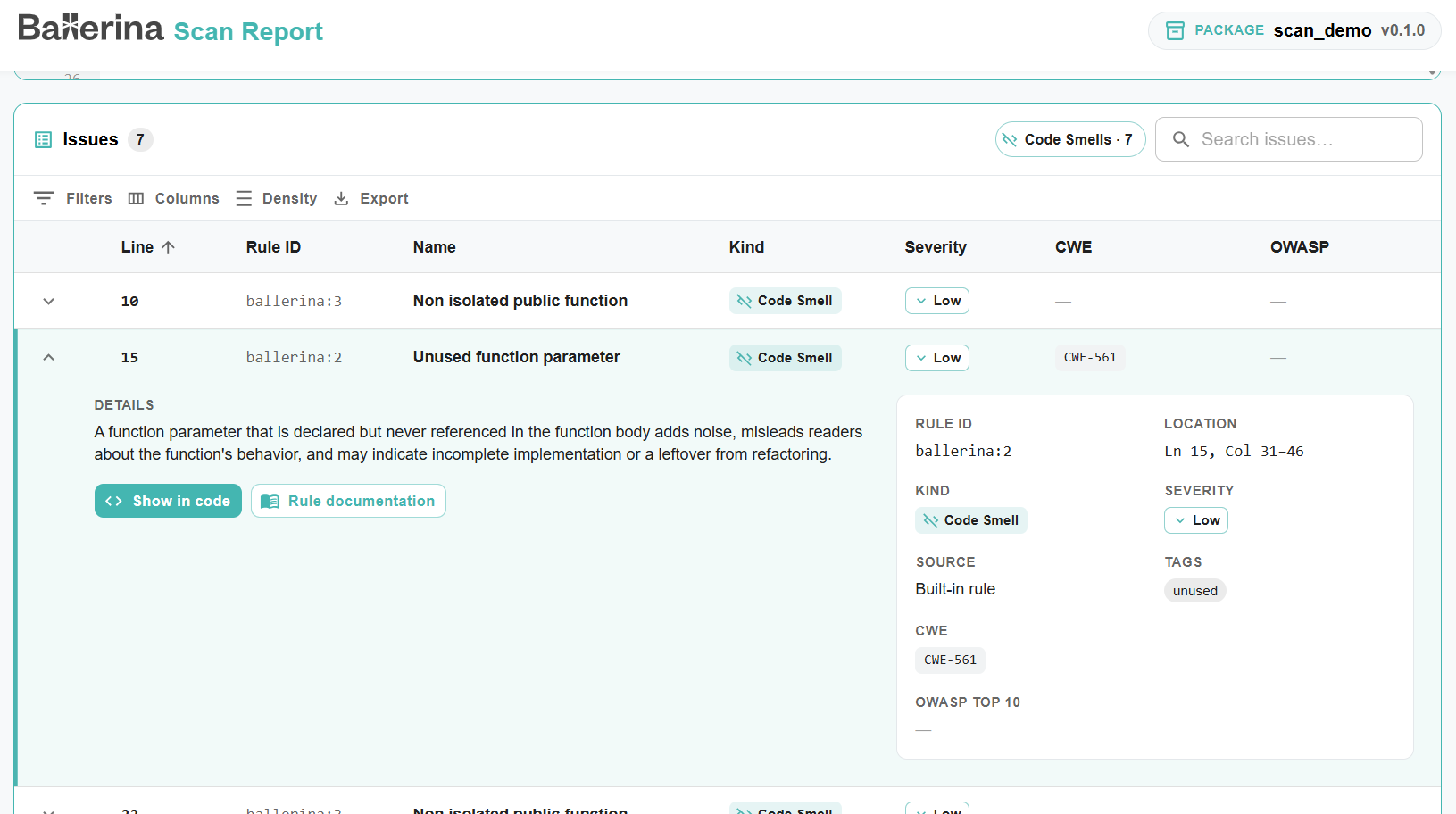Screen dimensions: 1456x814
Task: Change table Density setting
Action: [277, 198]
